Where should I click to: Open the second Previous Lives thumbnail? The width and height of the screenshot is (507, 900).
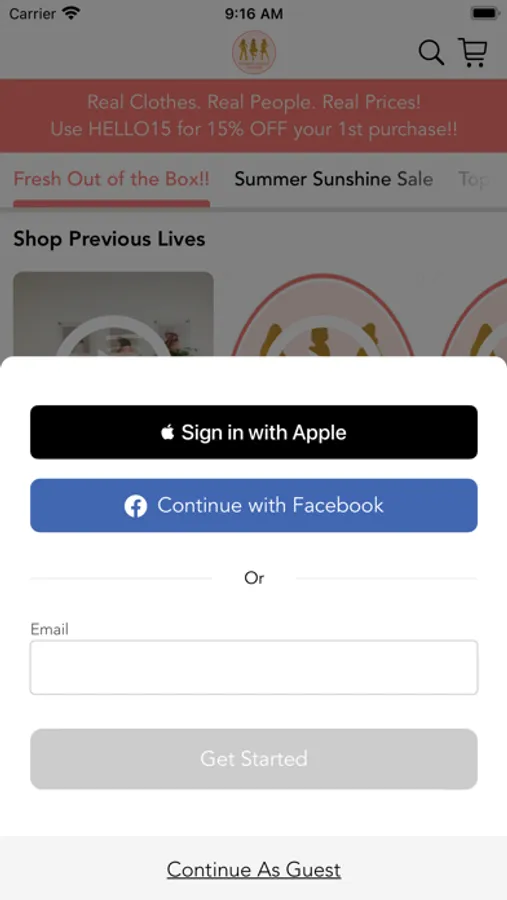(323, 316)
